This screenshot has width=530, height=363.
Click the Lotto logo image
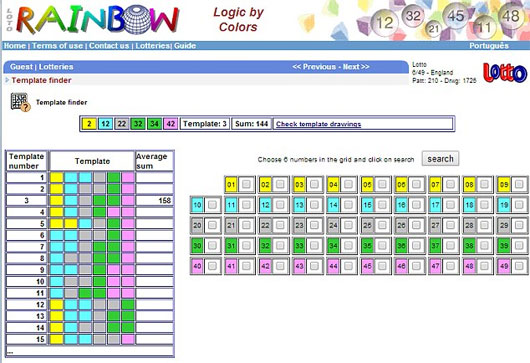[x=505, y=73]
